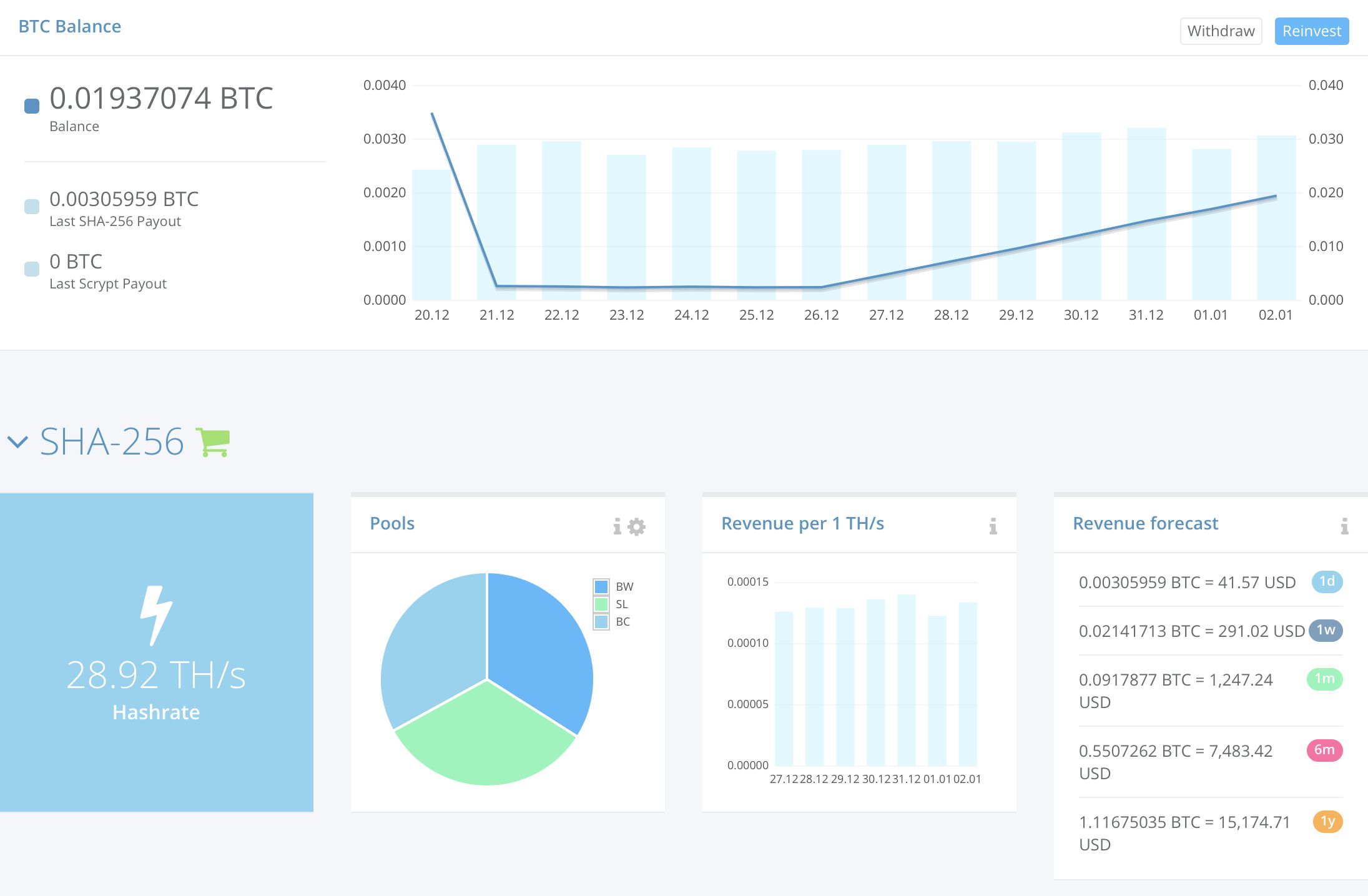Click the Revenue per 1 TH/s info icon
Image resolution: width=1368 pixels, height=896 pixels.
pos(993,526)
